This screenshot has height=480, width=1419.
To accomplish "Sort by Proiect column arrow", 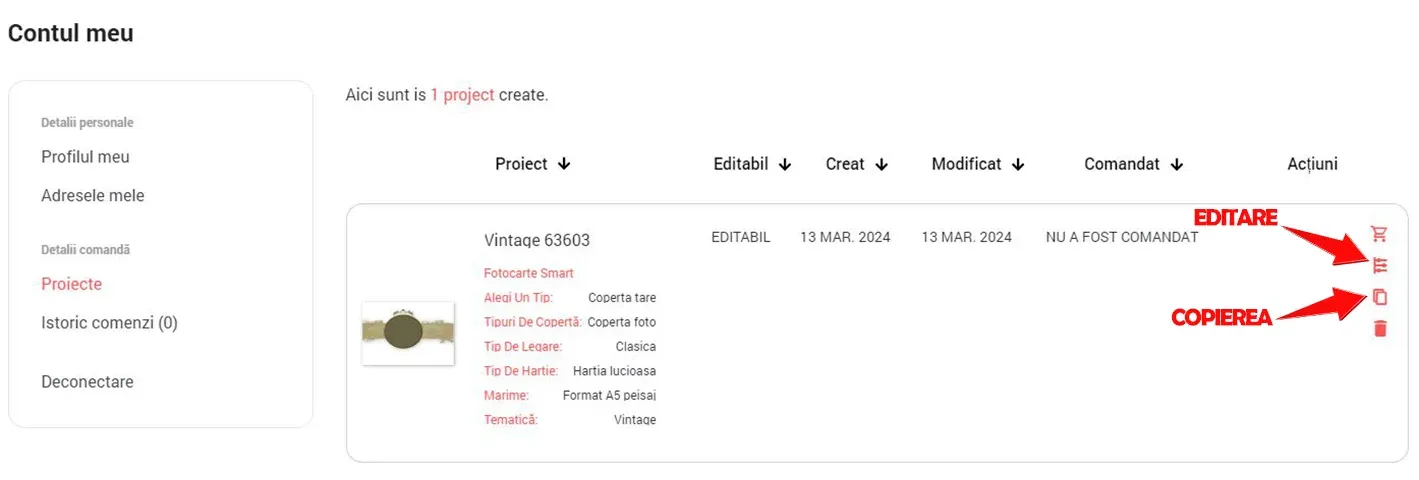I will pos(564,165).
